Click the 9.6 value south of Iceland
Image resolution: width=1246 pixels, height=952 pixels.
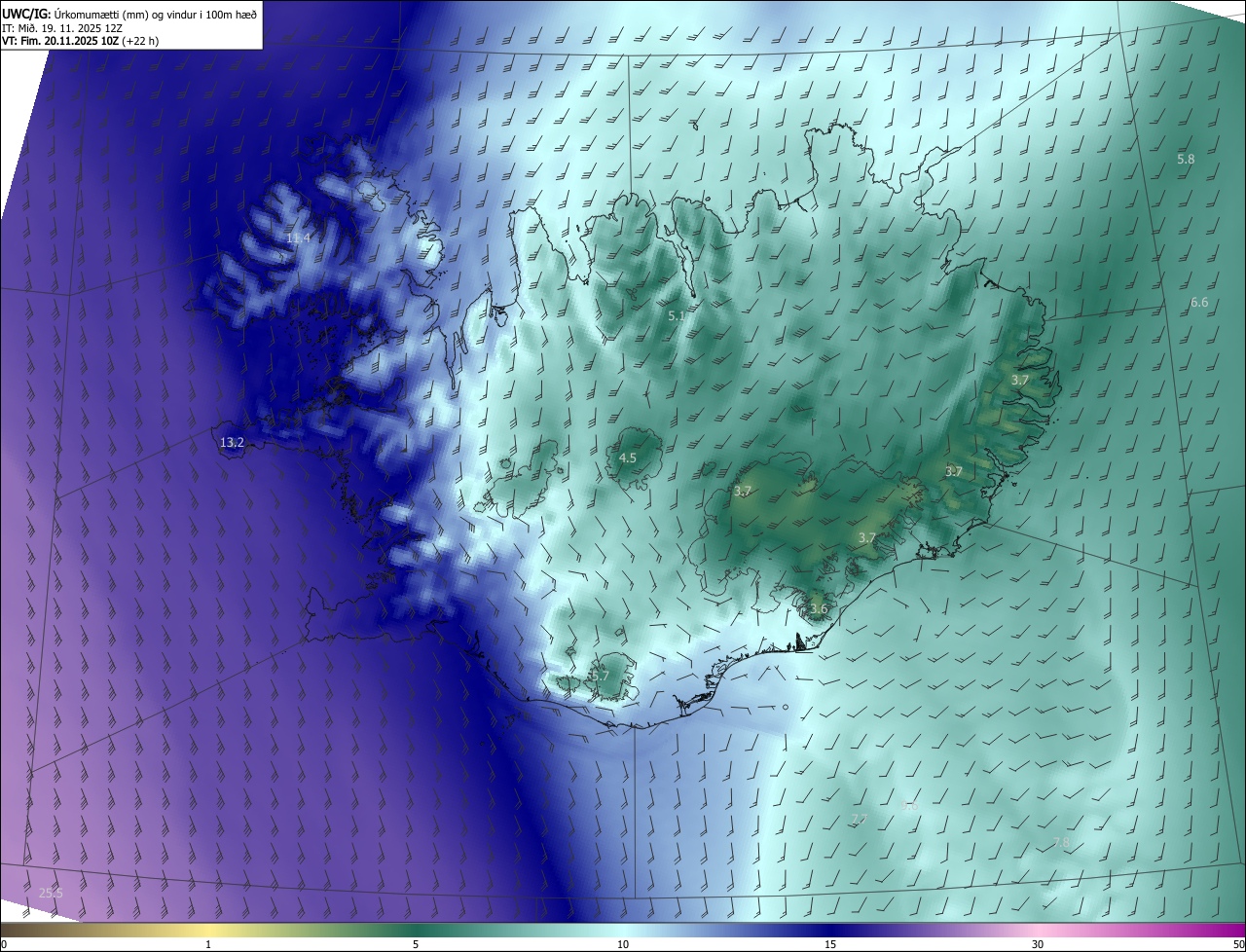point(910,806)
